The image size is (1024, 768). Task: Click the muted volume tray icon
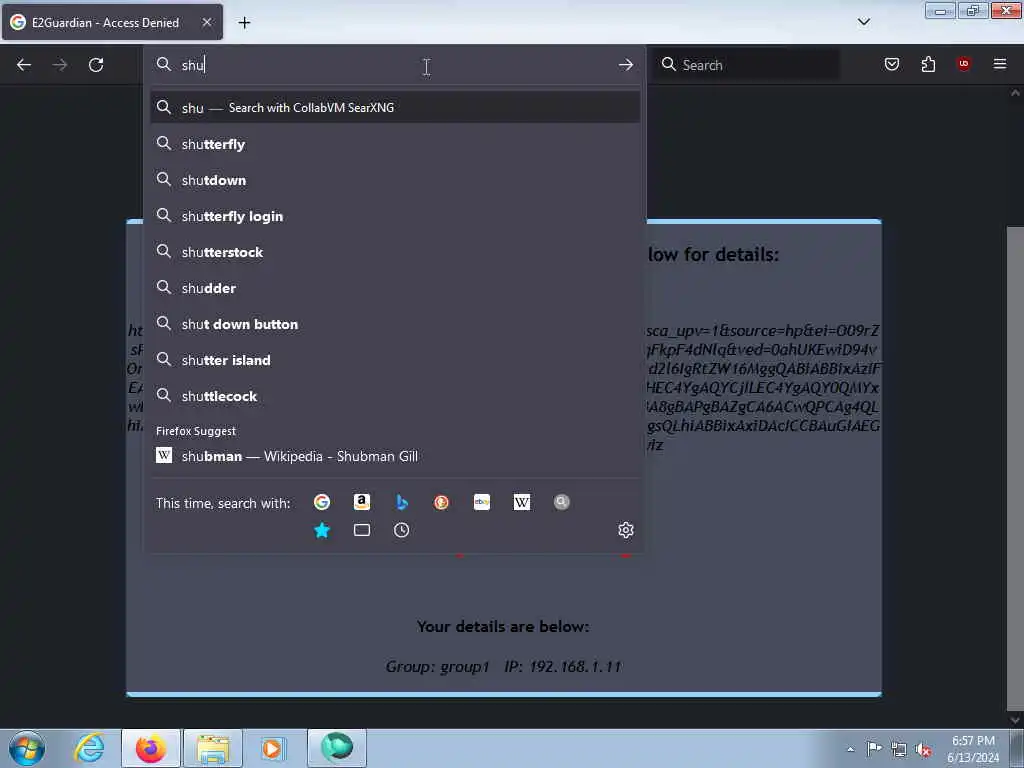click(x=923, y=750)
